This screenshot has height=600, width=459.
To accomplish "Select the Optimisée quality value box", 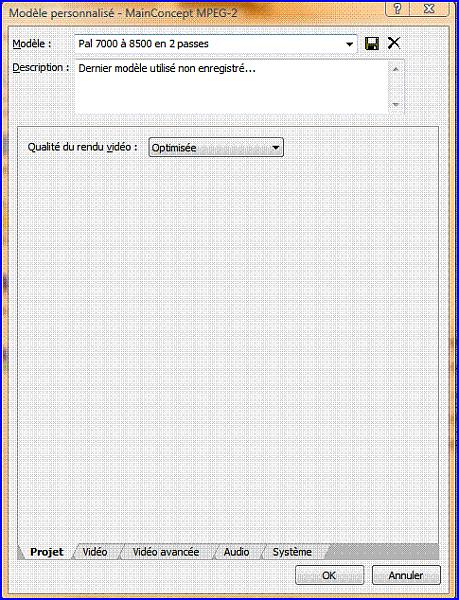I will coord(216,148).
